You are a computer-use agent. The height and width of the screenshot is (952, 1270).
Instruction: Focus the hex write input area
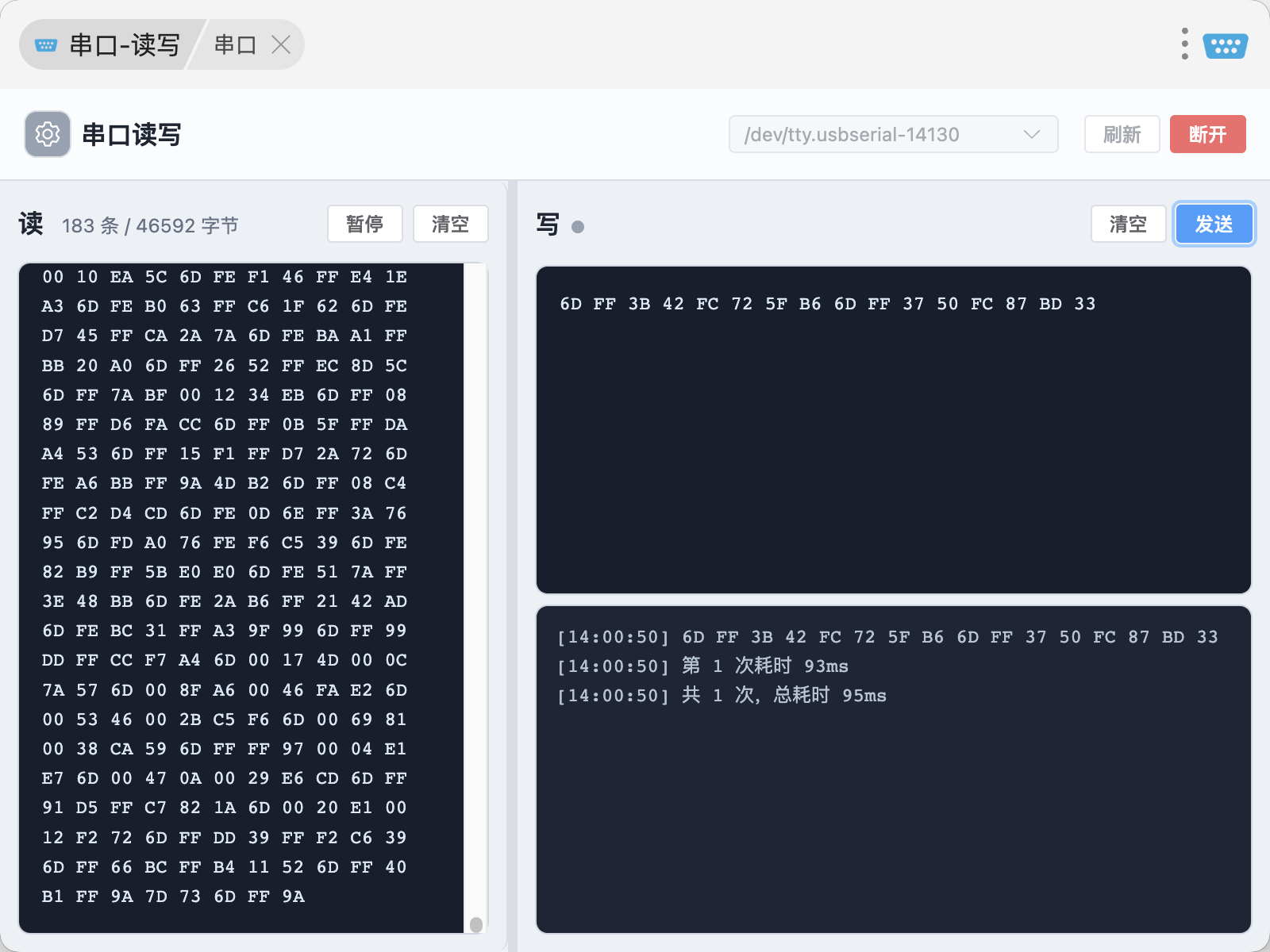pyautogui.click(x=894, y=430)
